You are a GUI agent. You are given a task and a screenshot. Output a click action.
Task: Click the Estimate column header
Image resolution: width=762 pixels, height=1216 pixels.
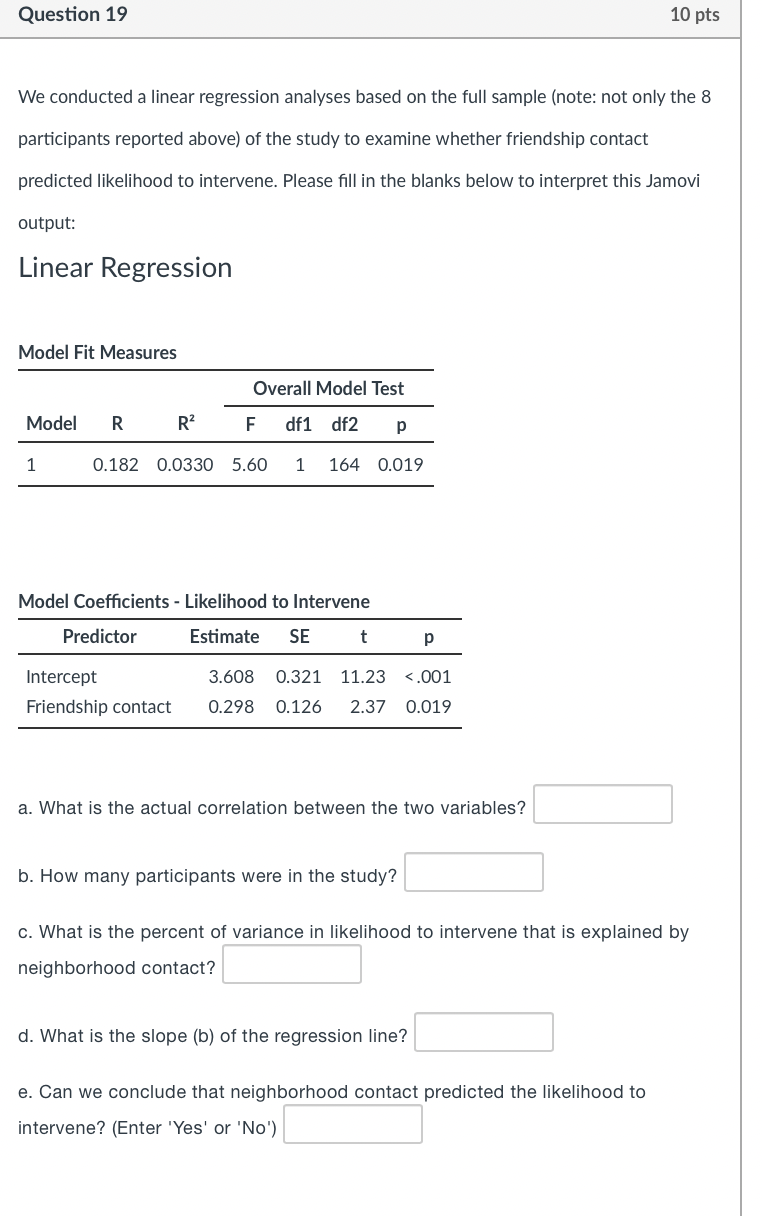[x=225, y=636]
